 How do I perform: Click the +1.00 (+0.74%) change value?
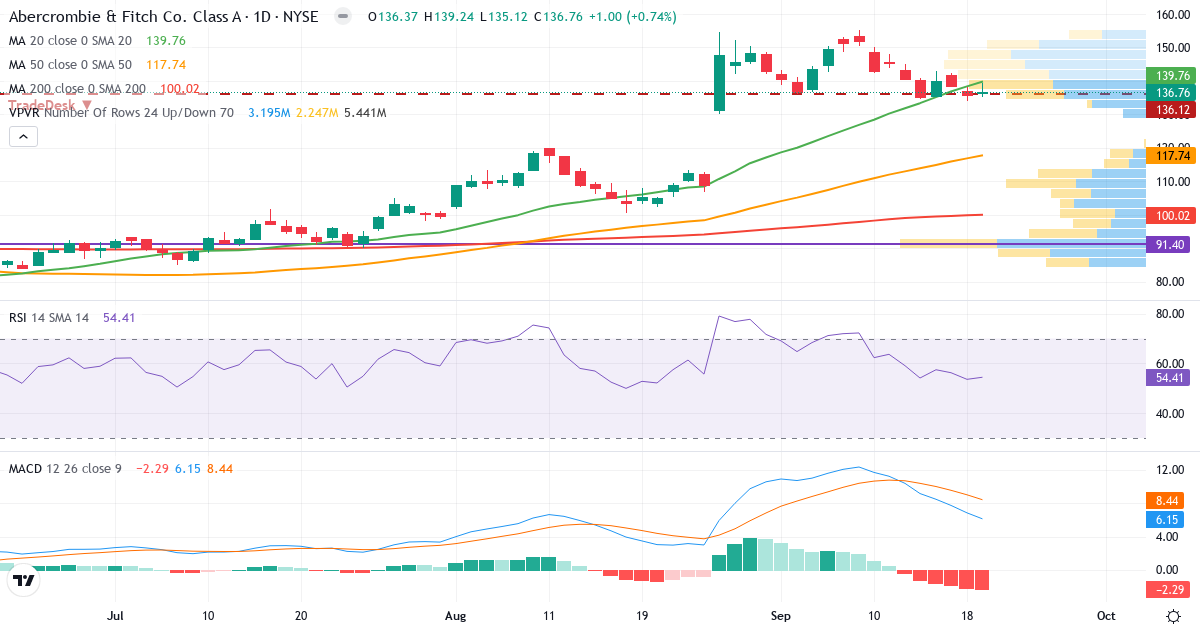pyautogui.click(x=634, y=17)
